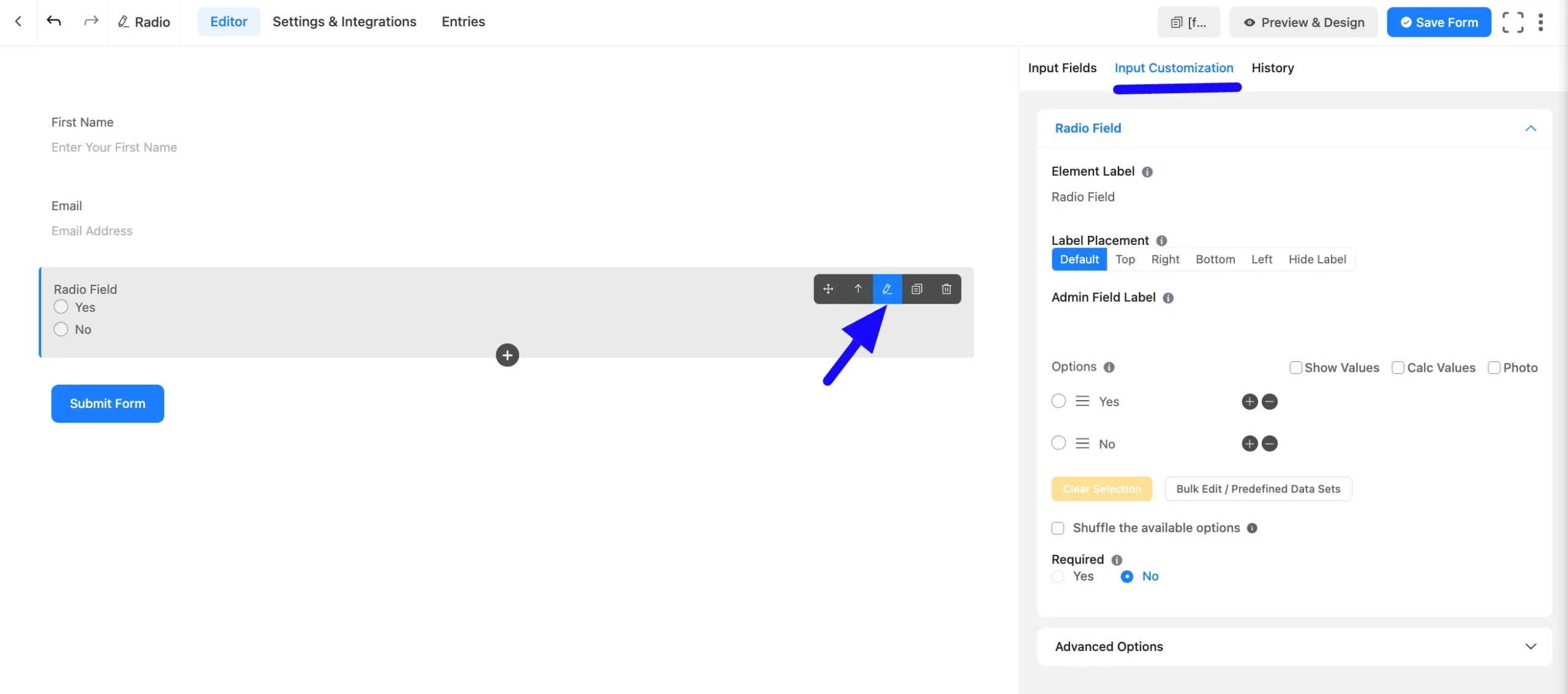
Task: Open Bulk Edit / Predefined Data Sets
Action: (1258, 489)
